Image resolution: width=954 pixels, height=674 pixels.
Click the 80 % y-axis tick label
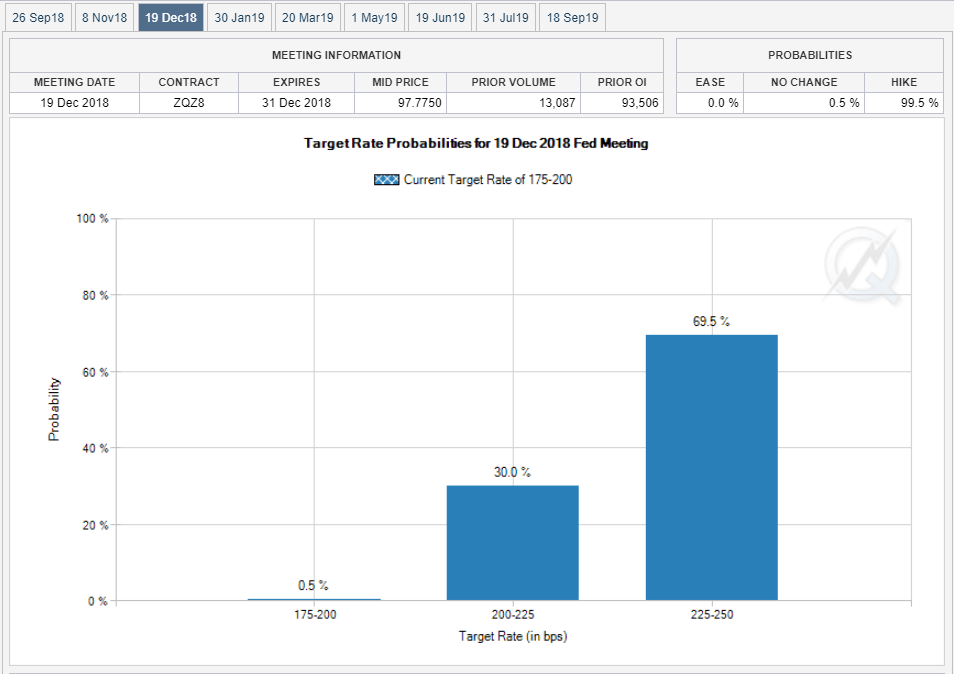(96, 295)
